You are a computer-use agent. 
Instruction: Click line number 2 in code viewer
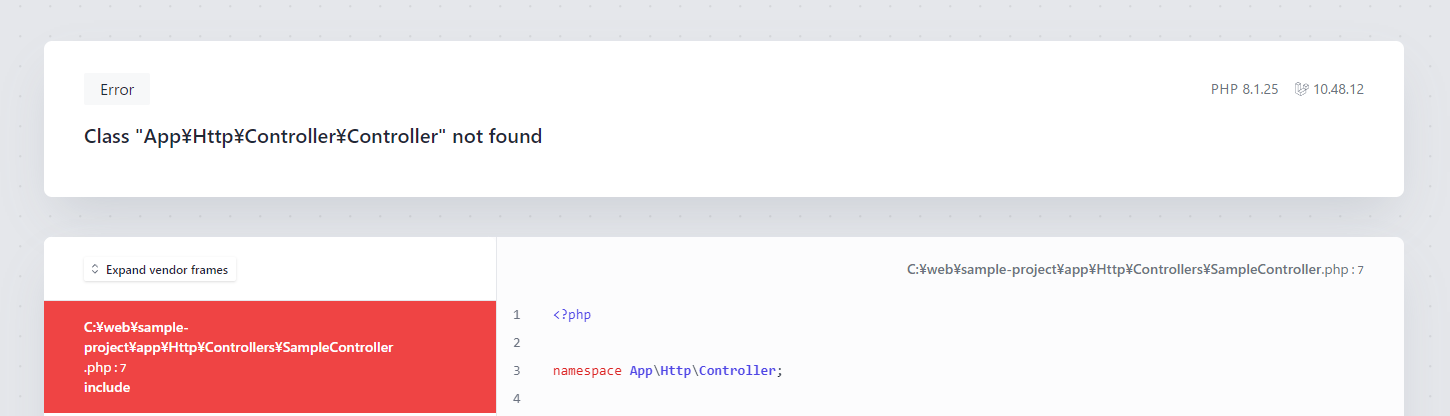[x=517, y=343]
